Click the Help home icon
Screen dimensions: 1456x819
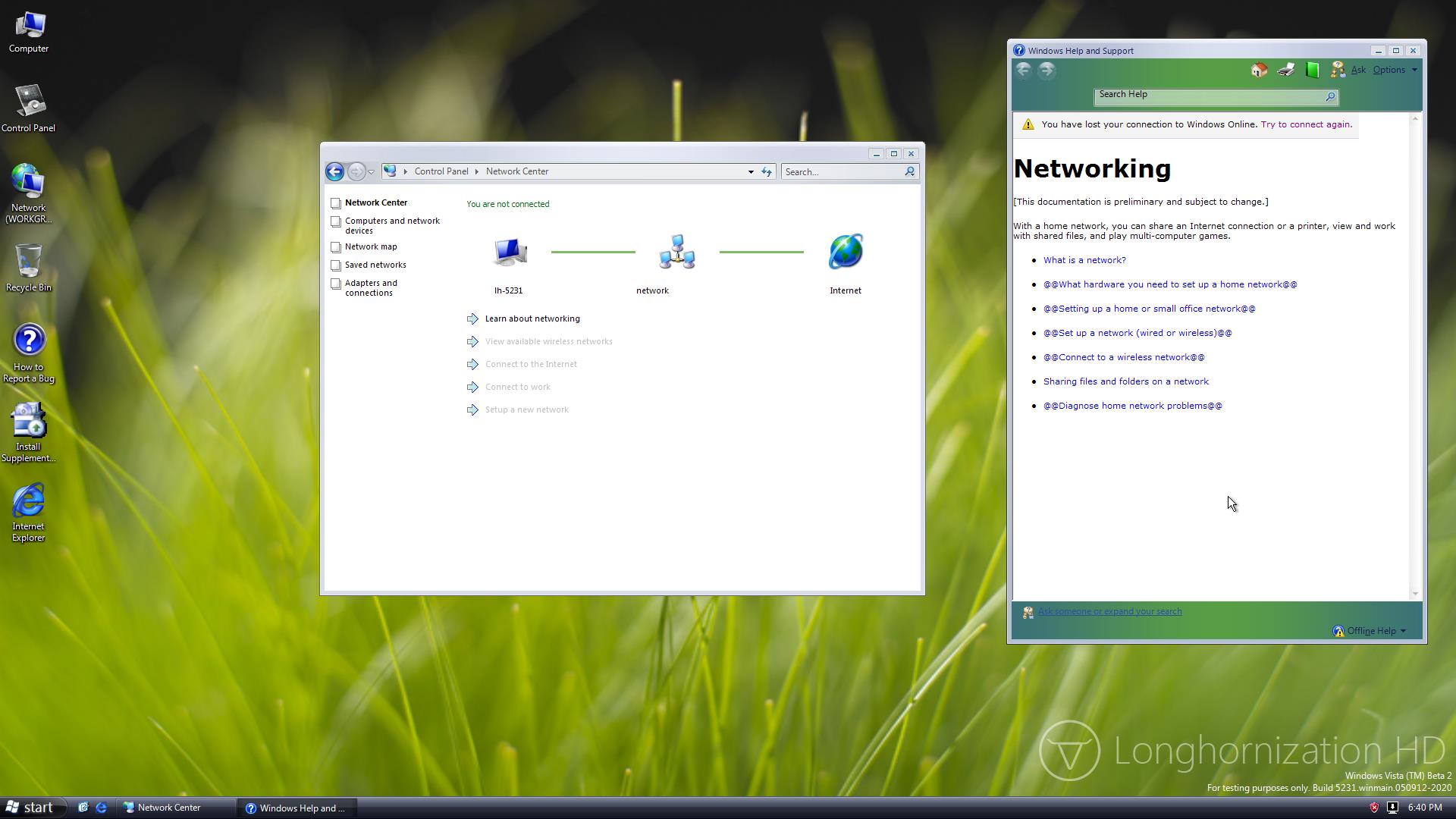[x=1259, y=70]
